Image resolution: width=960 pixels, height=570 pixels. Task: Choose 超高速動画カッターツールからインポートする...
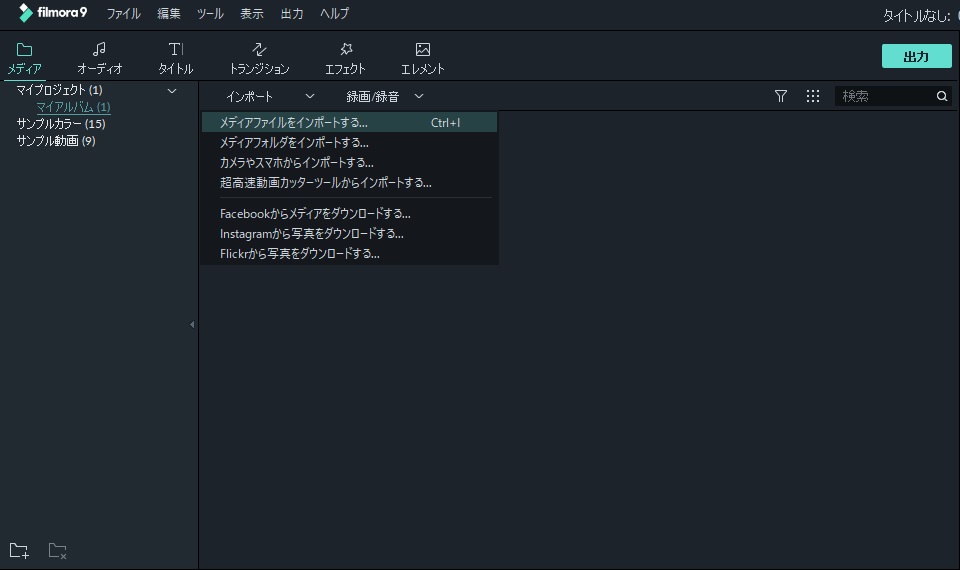(x=350, y=182)
